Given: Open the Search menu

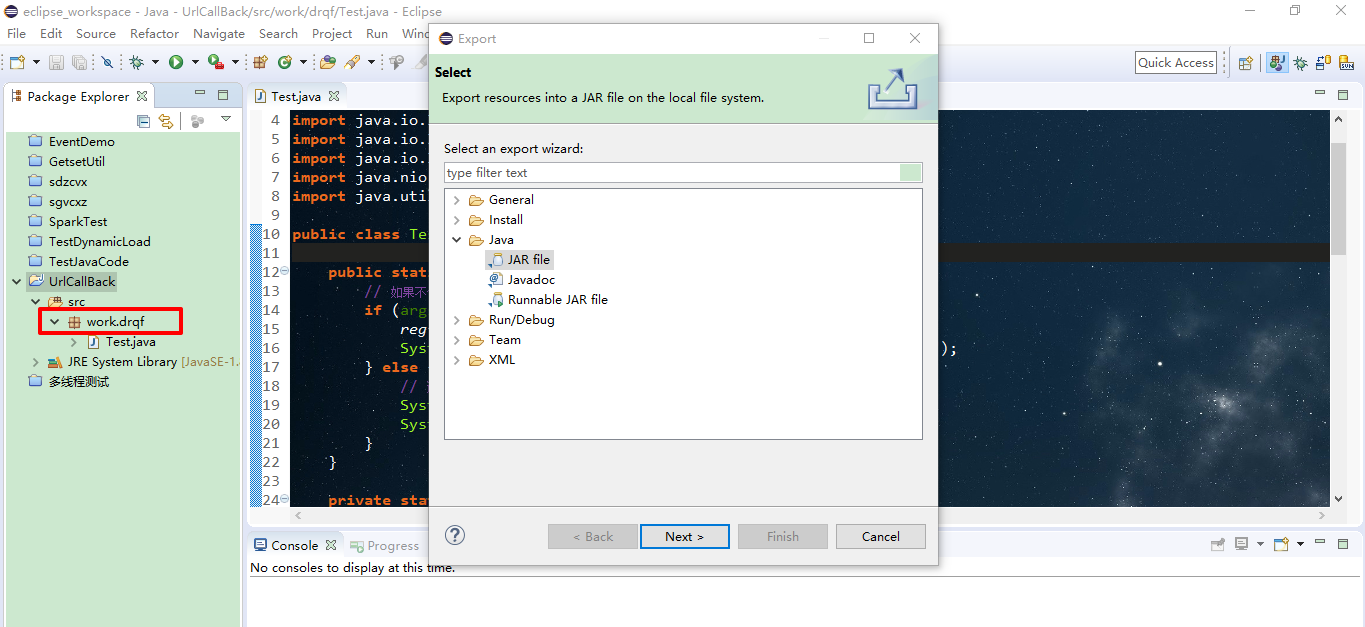Looking at the screenshot, I should point(278,33).
